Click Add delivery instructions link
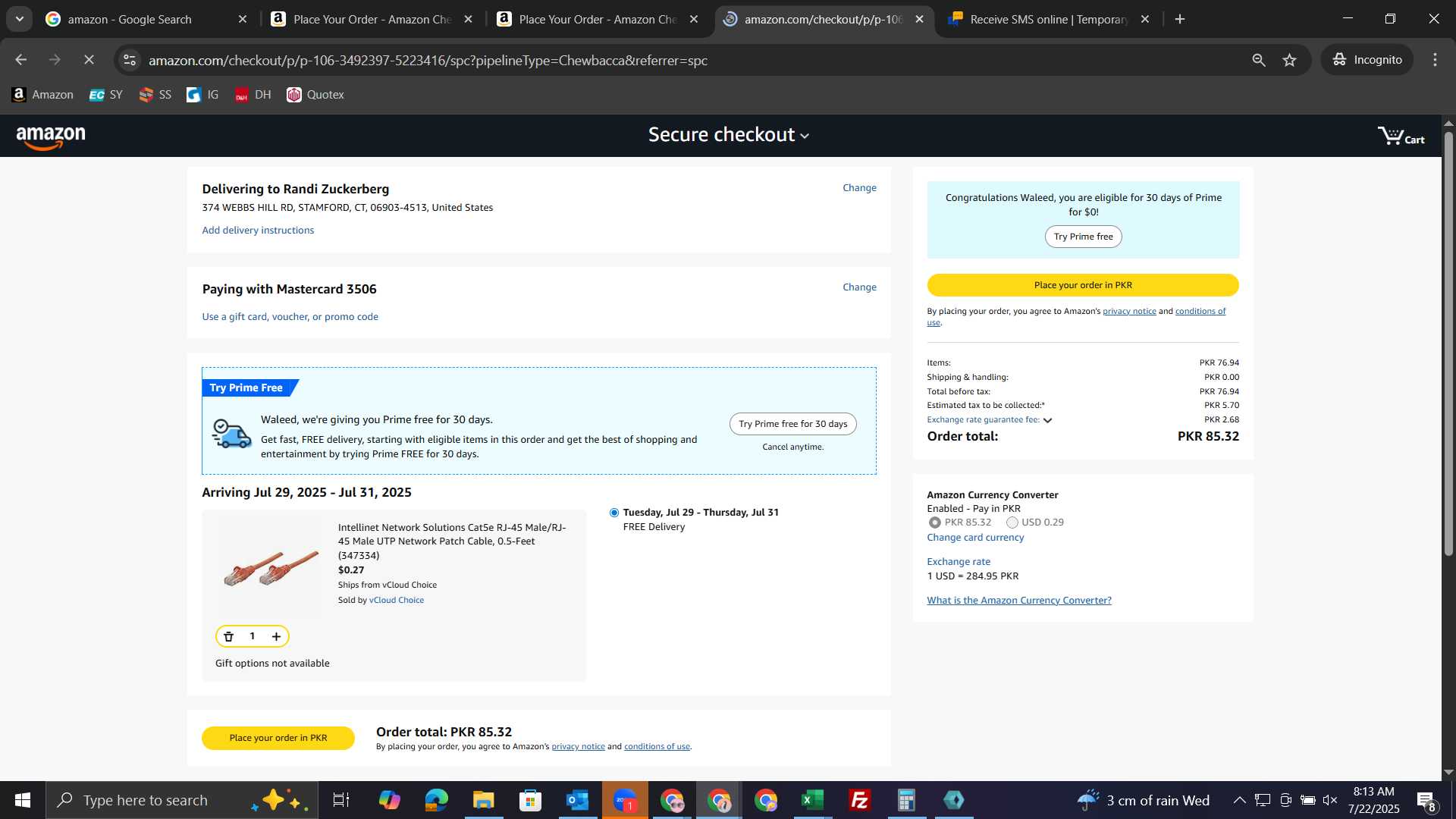 click(258, 231)
